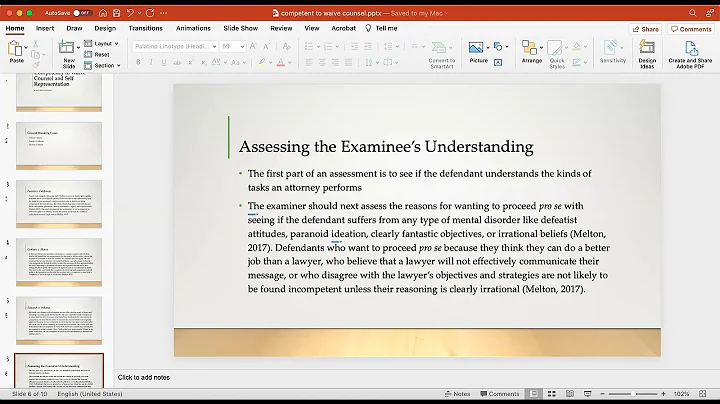Toggle Subscript formatting

203,62
